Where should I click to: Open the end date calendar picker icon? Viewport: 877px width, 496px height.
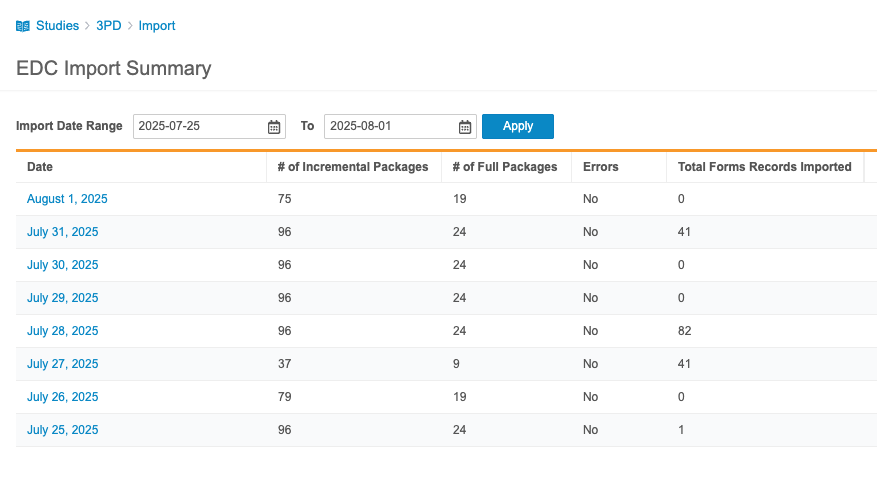tap(465, 127)
